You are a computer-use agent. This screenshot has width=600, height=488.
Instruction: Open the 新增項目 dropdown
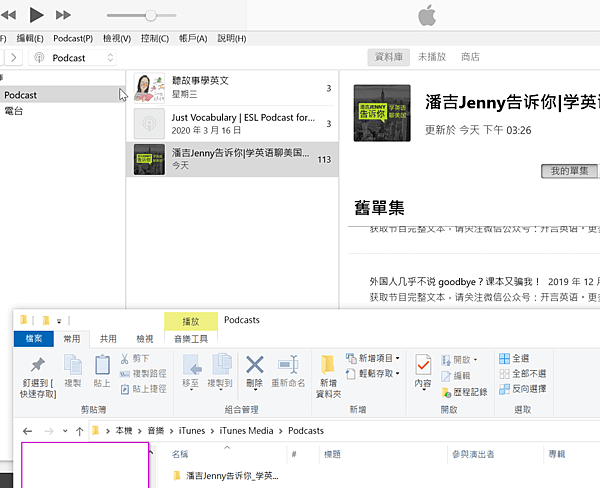pyautogui.click(x=373, y=358)
